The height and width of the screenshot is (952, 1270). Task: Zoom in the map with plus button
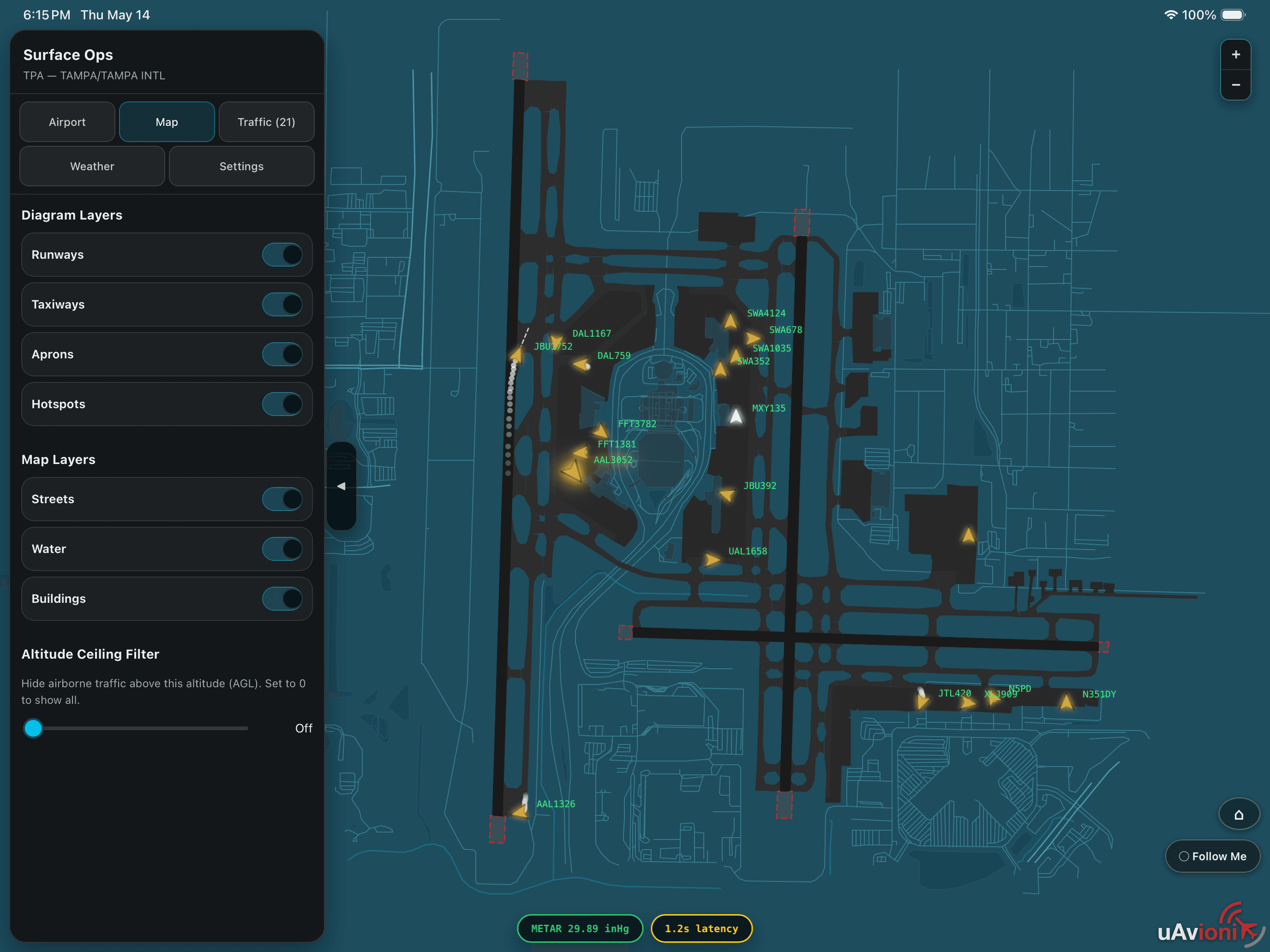pyautogui.click(x=1235, y=55)
